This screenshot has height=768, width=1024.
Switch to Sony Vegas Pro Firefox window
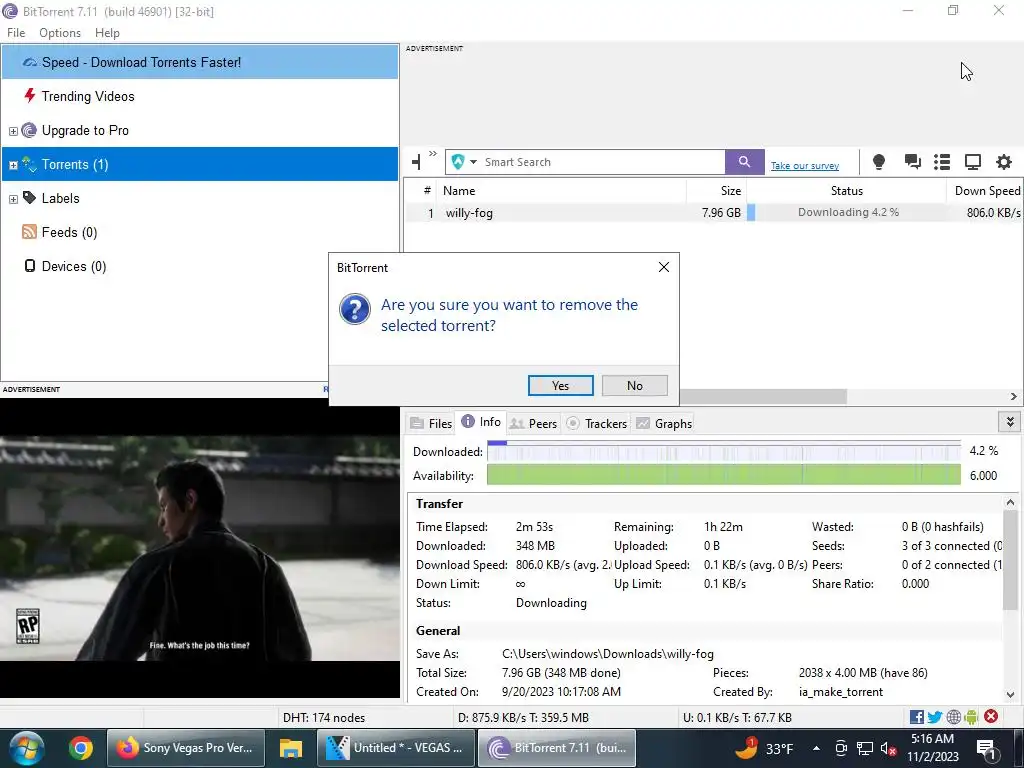(185, 748)
